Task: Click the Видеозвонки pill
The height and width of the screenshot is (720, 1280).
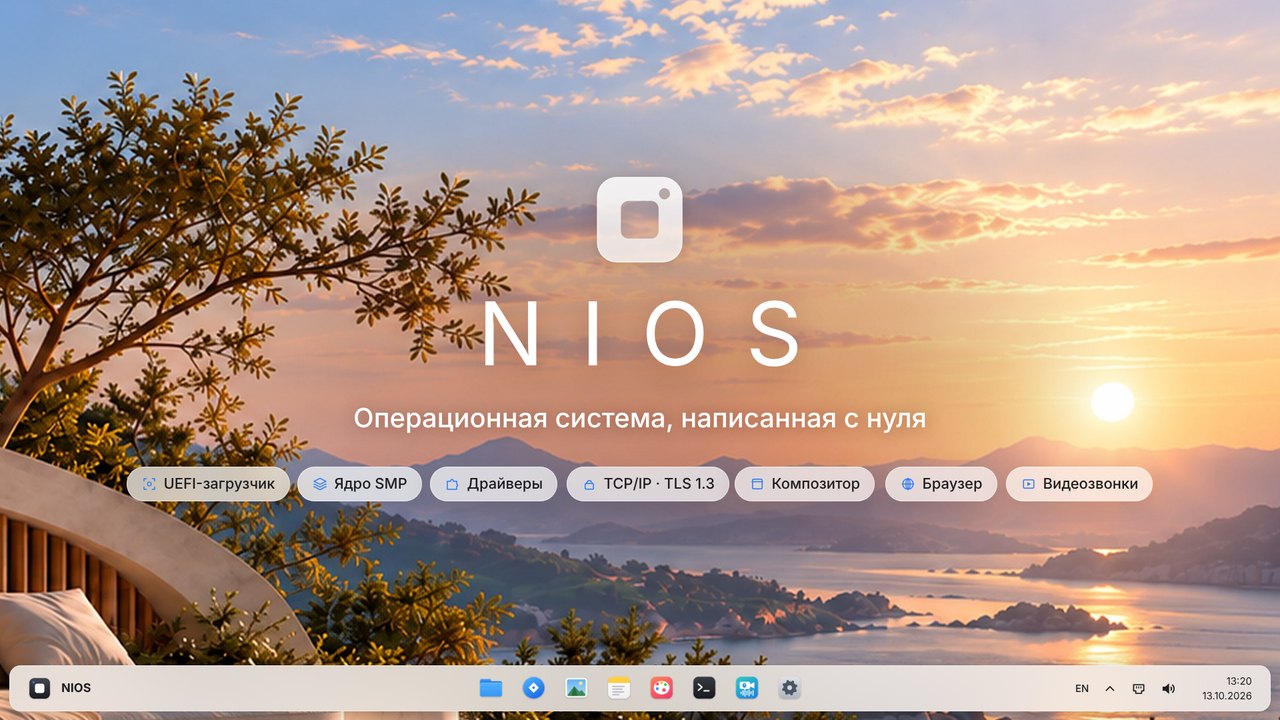Action: pyautogui.click(x=1079, y=484)
